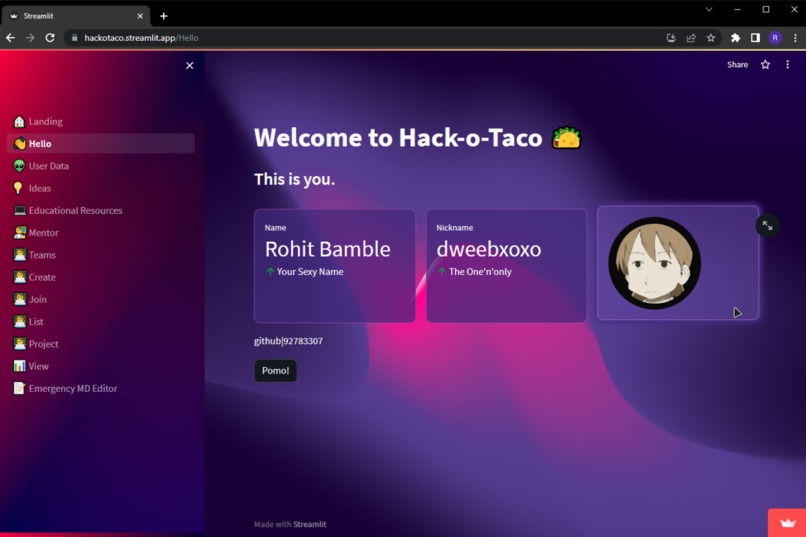
Task: Click the bar chart icon beside View
Action: (20, 366)
